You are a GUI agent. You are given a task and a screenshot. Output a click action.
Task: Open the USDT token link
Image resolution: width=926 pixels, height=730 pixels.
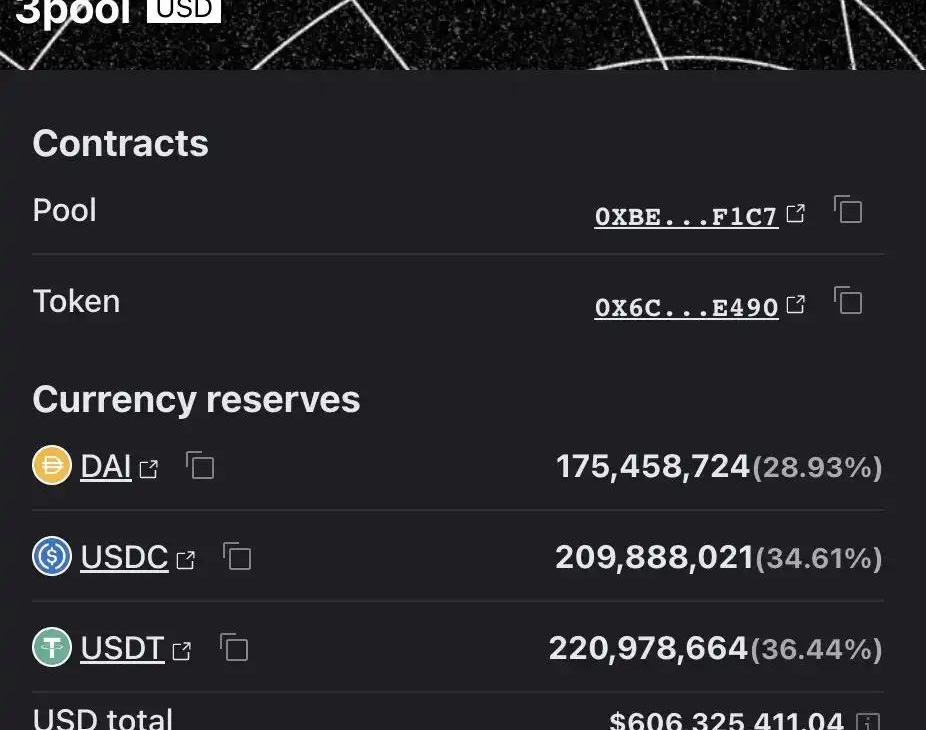point(122,648)
